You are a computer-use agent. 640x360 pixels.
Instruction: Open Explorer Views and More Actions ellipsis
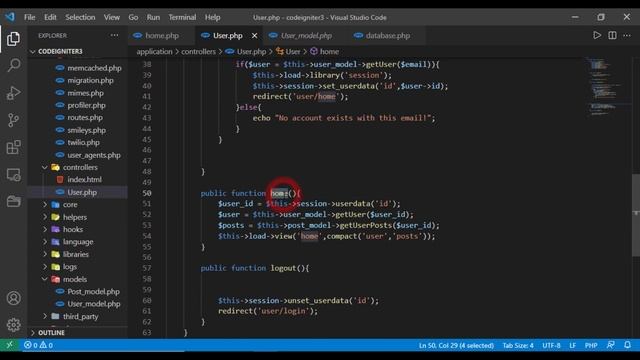(x=115, y=36)
